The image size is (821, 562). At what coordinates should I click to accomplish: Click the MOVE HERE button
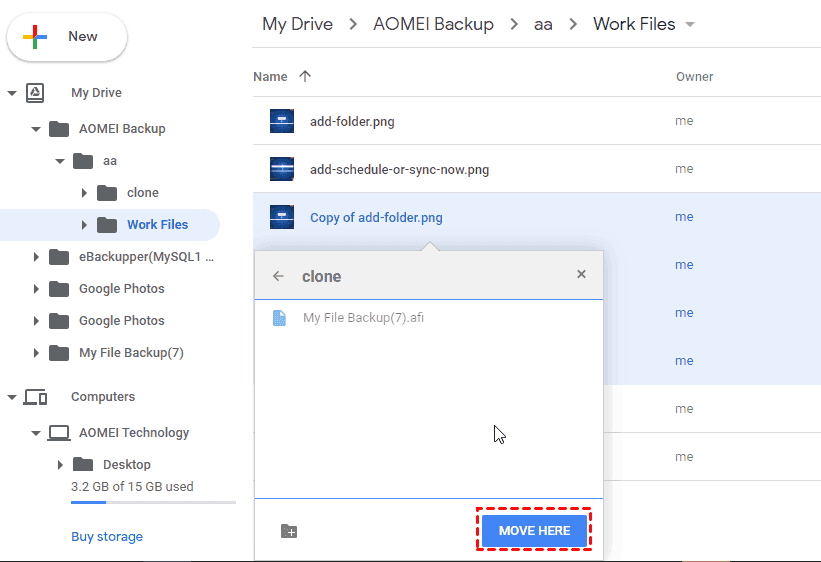pos(534,530)
